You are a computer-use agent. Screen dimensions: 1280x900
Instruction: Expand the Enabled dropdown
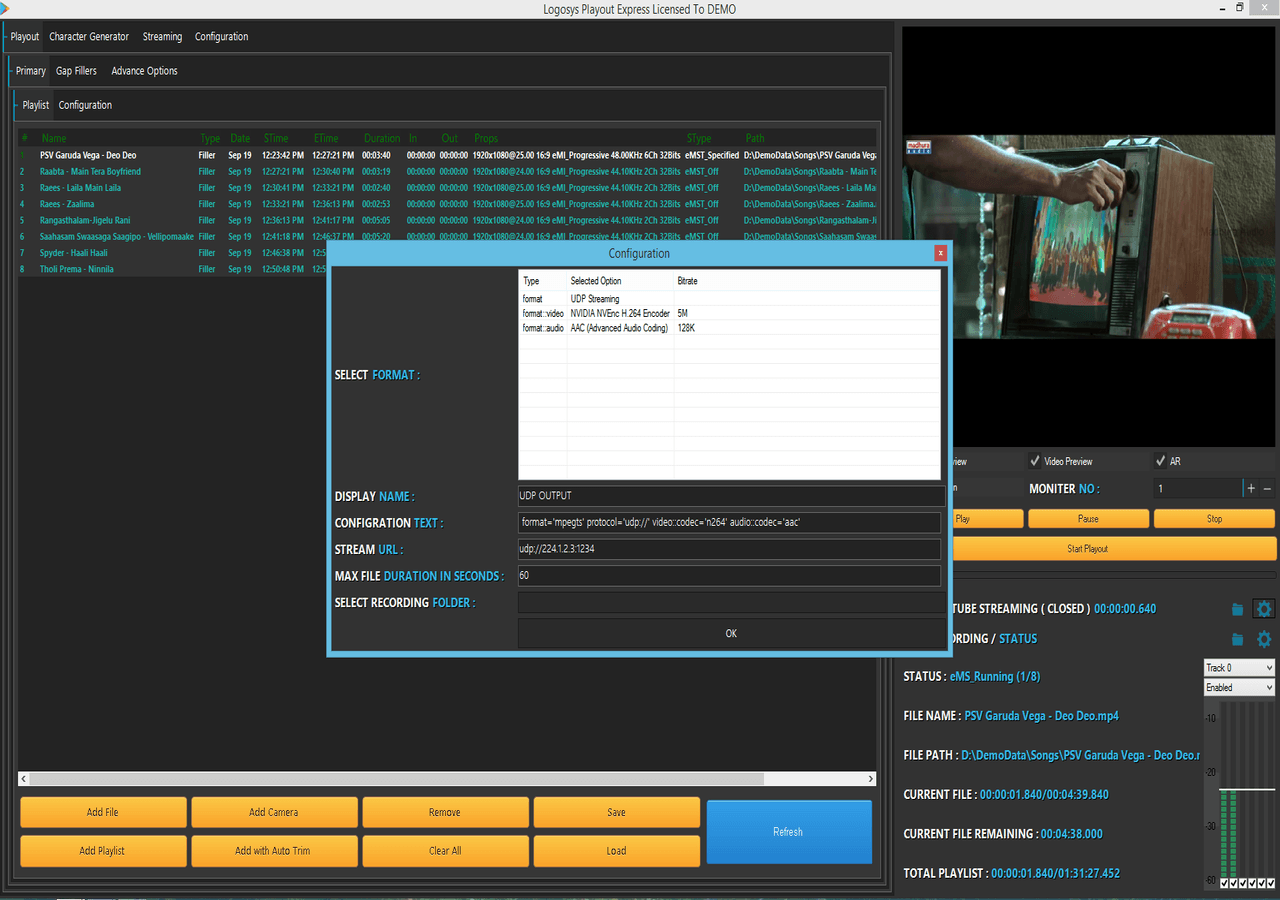coord(1239,688)
